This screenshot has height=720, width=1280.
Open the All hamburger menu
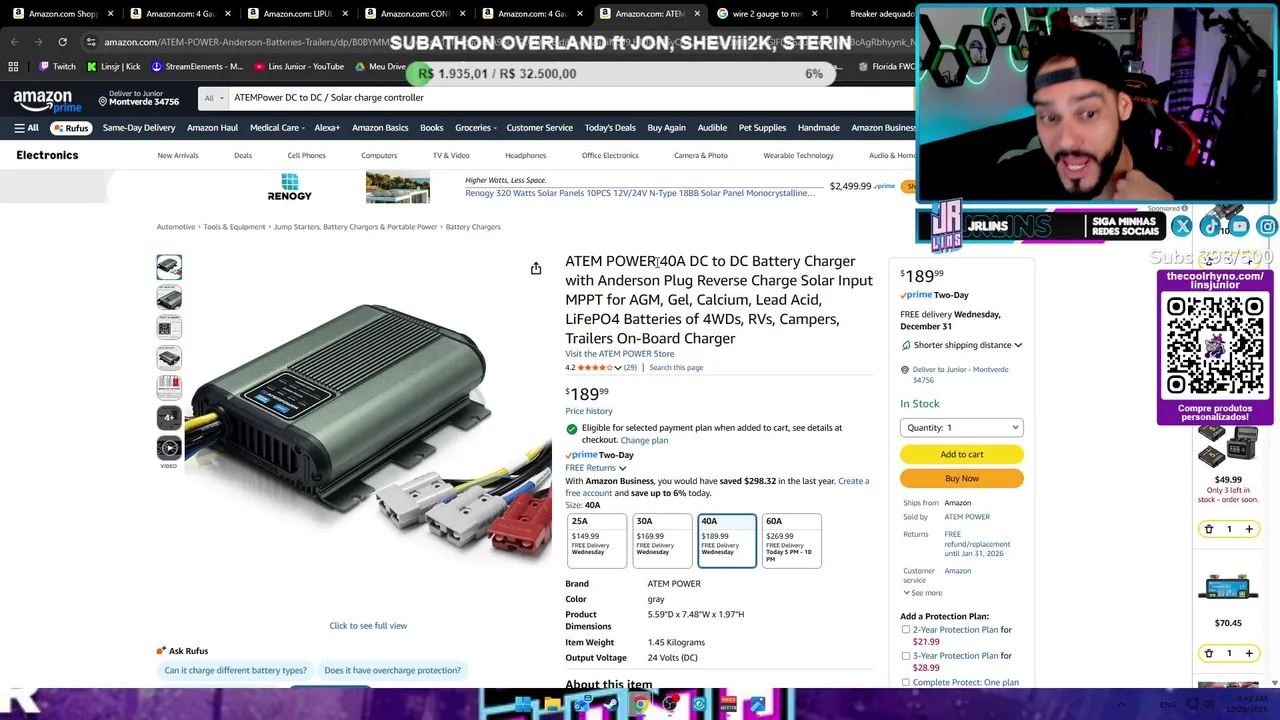coord(26,128)
